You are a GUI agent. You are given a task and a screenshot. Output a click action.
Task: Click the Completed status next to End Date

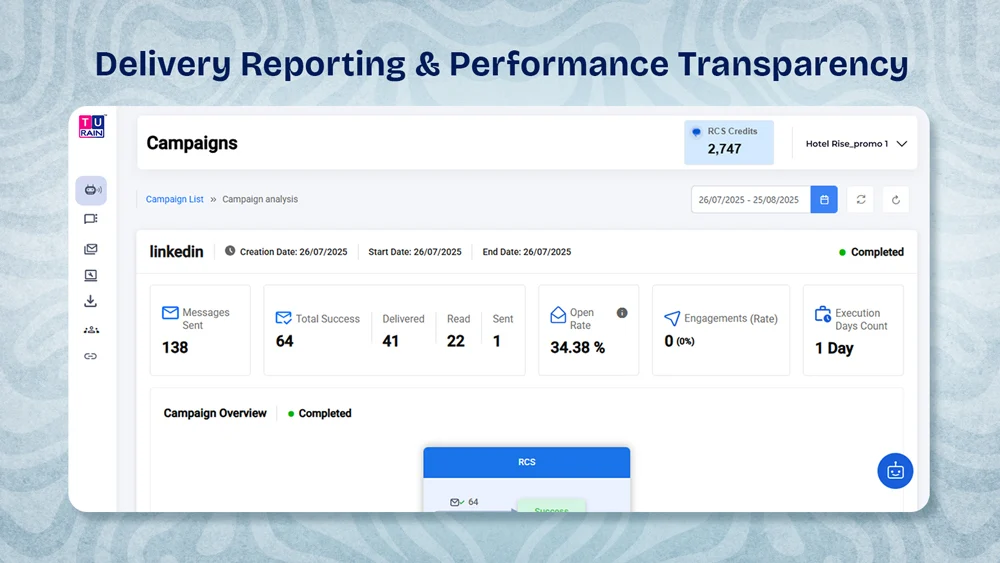click(x=871, y=252)
